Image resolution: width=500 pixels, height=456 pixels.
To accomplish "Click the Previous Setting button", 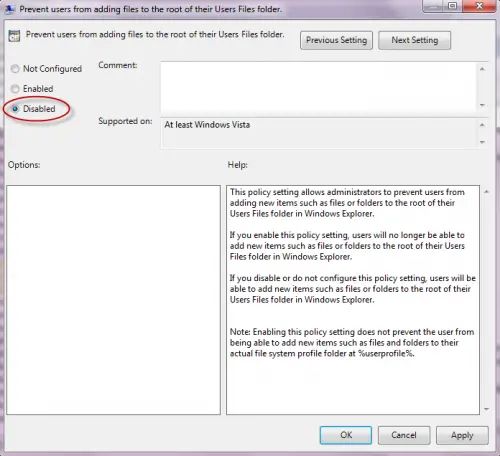I will 336,40.
